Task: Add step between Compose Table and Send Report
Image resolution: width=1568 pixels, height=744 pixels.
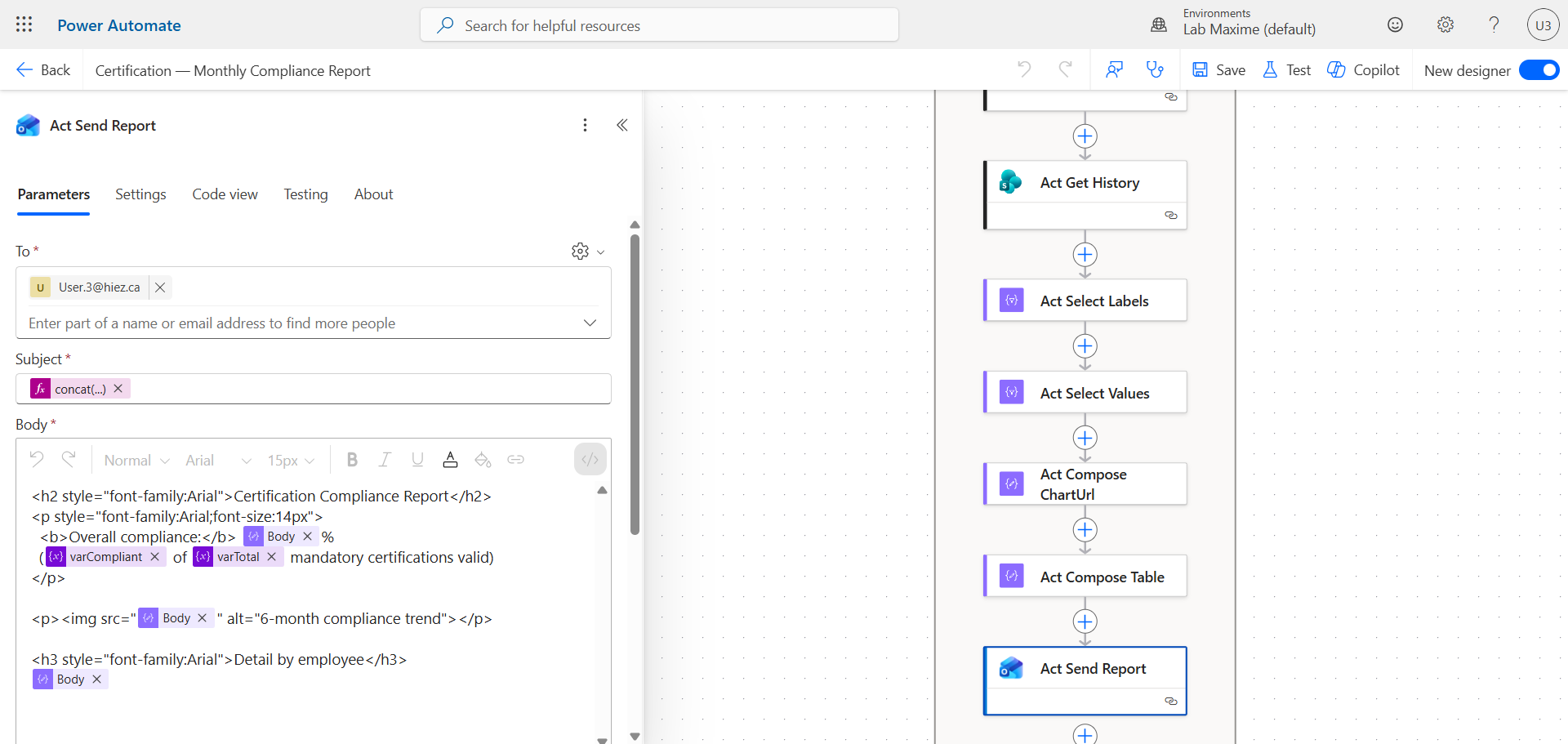Action: click(x=1085, y=621)
